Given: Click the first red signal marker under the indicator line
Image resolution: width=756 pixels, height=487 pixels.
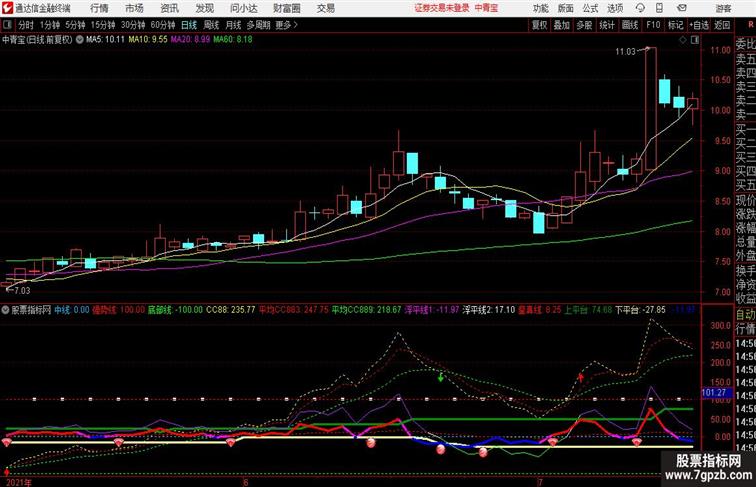Looking at the screenshot, I should coord(7,442).
